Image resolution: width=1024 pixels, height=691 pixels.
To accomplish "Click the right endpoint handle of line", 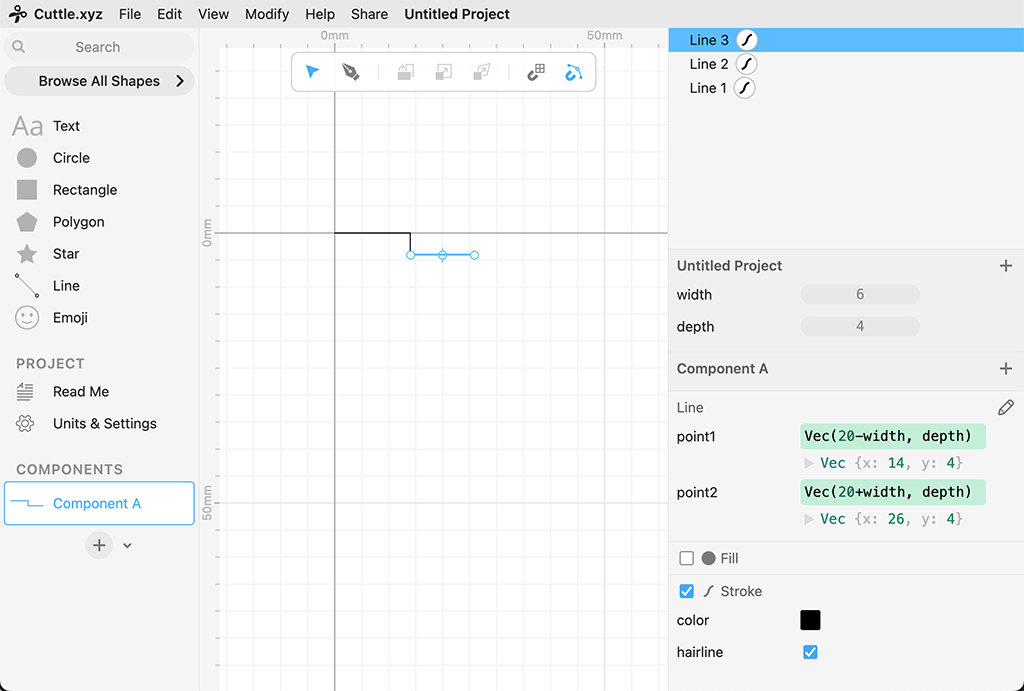I will (x=475, y=255).
